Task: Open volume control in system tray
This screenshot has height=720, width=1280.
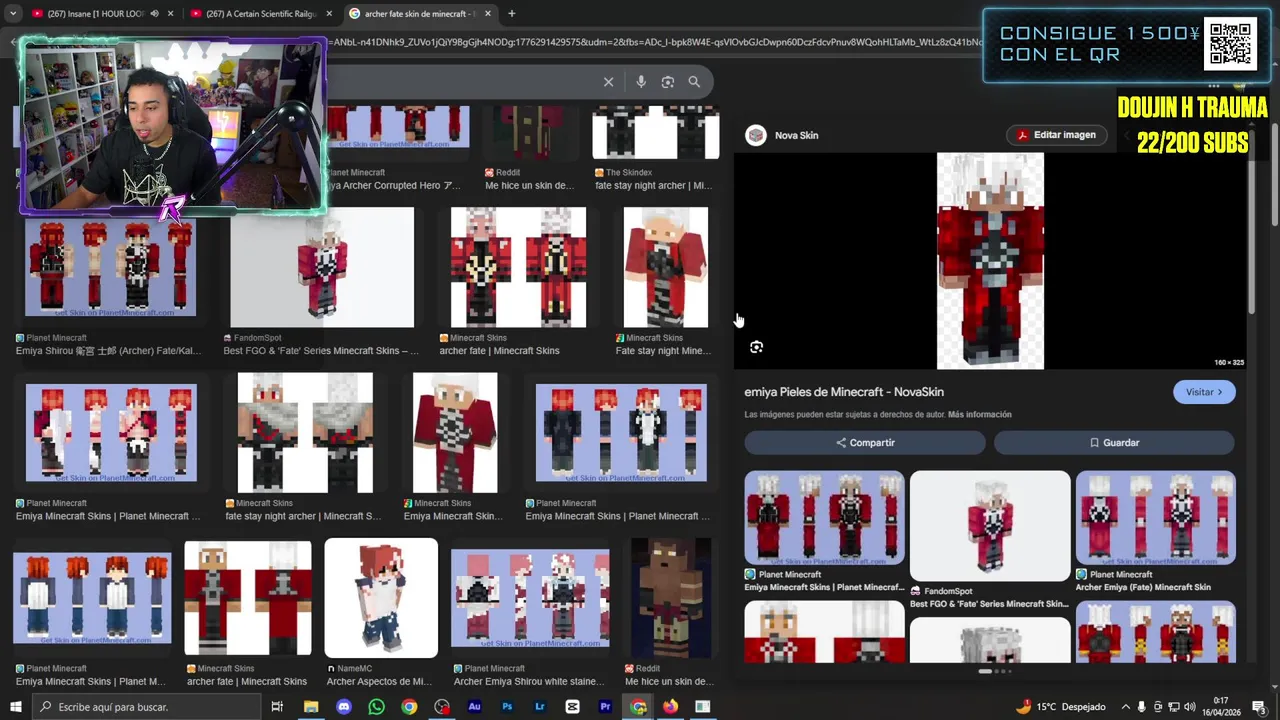Action: (1189, 707)
